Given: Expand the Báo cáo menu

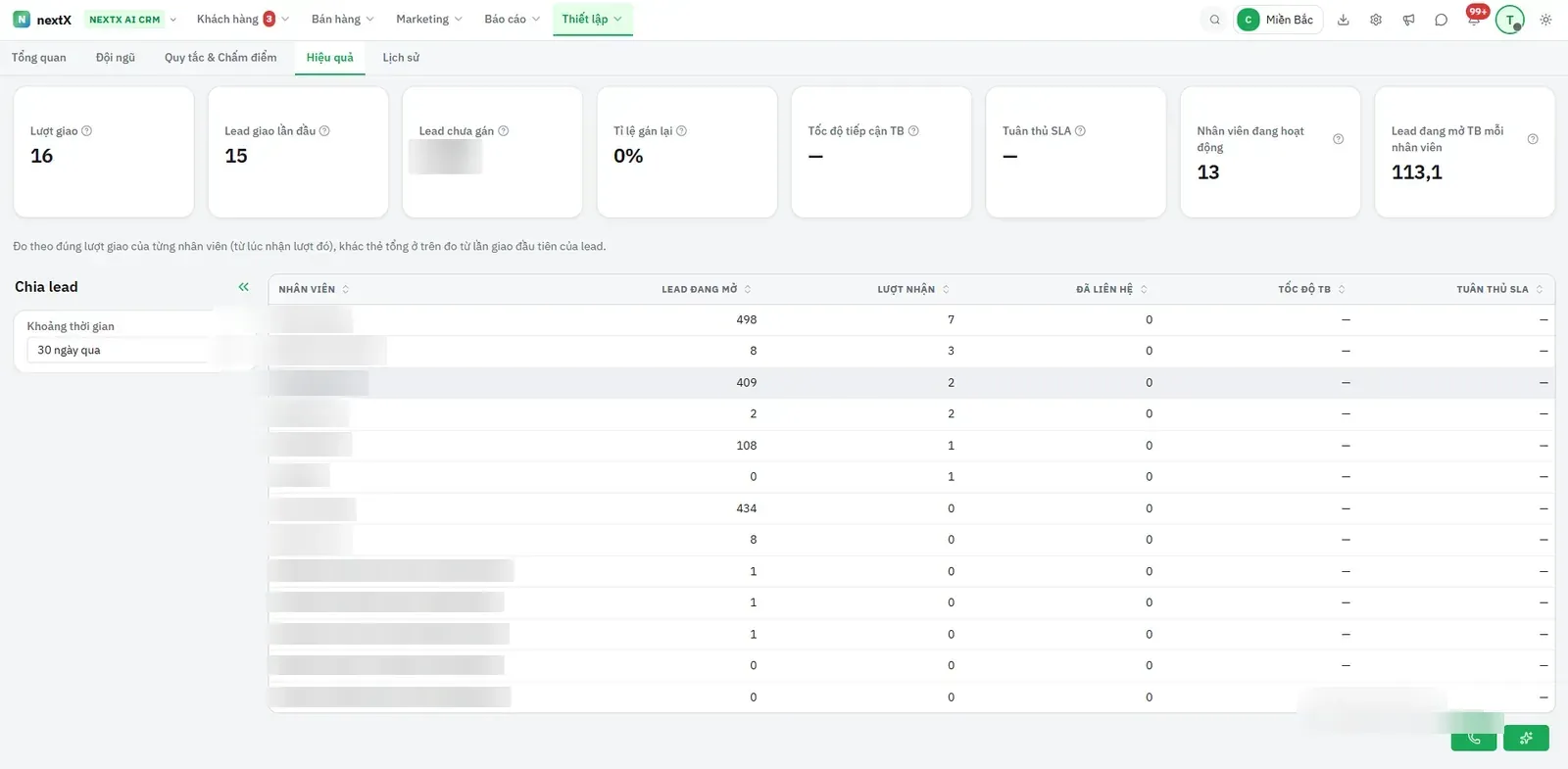Looking at the screenshot, I should [x=512, y=20].
